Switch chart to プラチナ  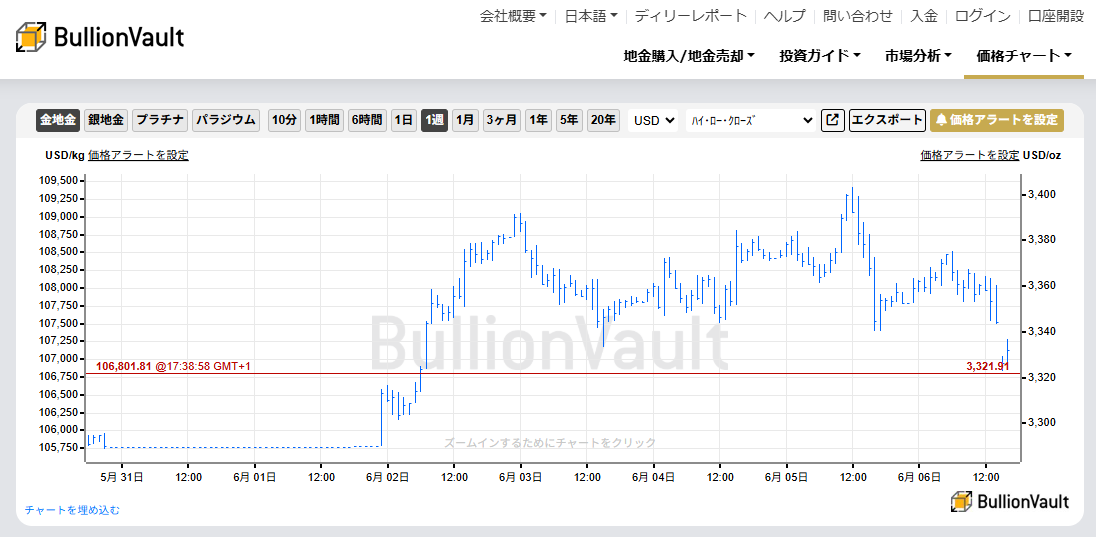(x=160, y=120)
